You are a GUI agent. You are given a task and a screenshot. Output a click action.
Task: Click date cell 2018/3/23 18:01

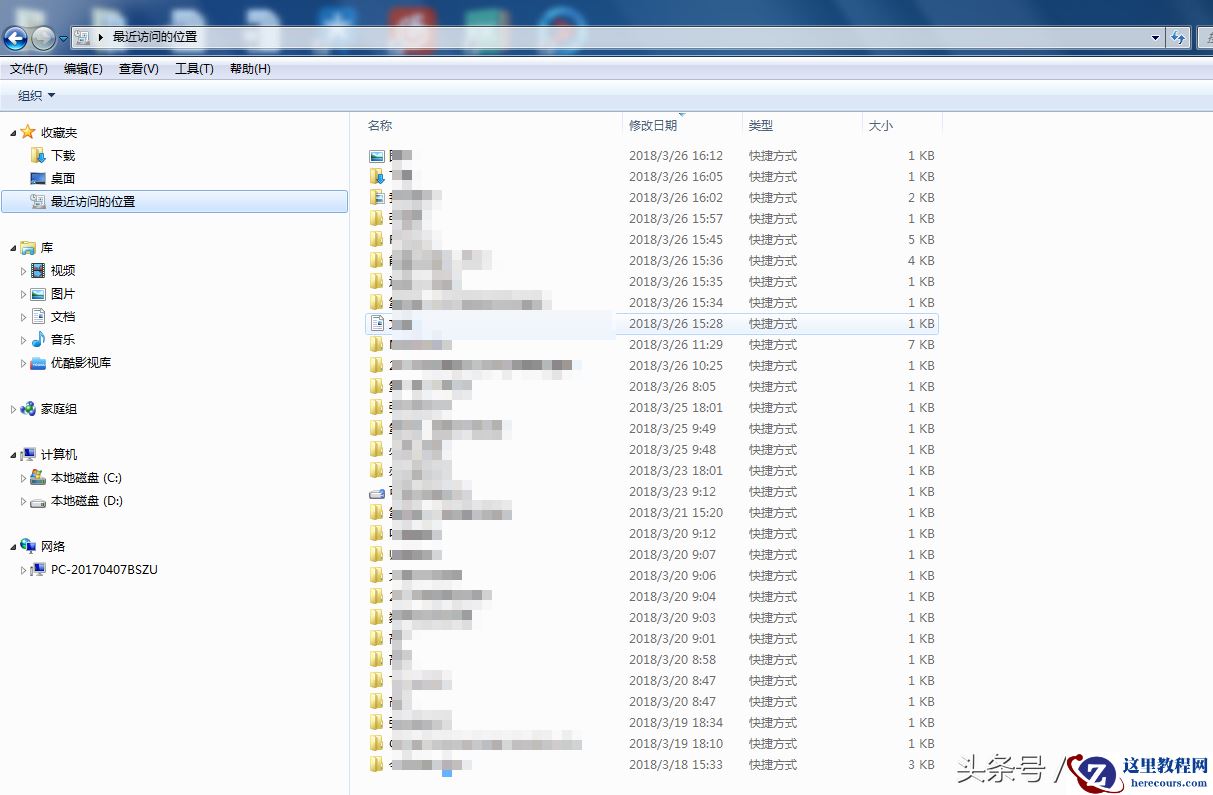point(676,471)
